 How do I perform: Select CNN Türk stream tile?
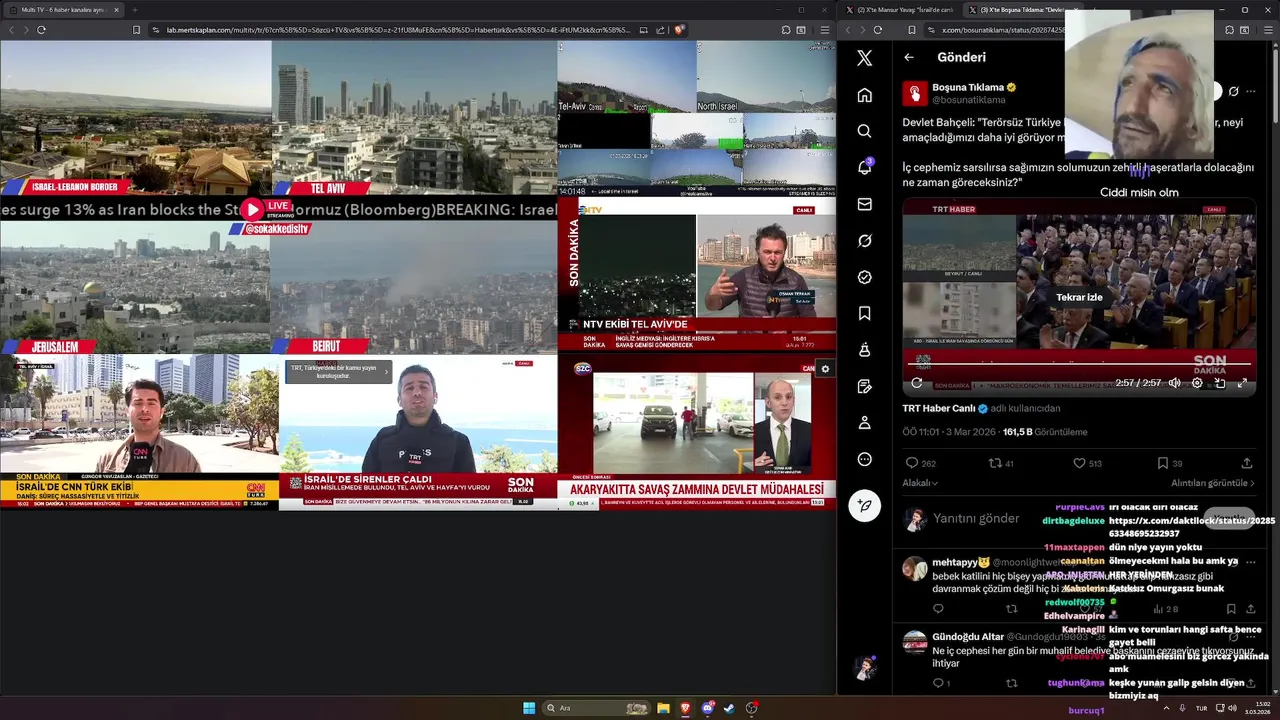click(139, 432)
